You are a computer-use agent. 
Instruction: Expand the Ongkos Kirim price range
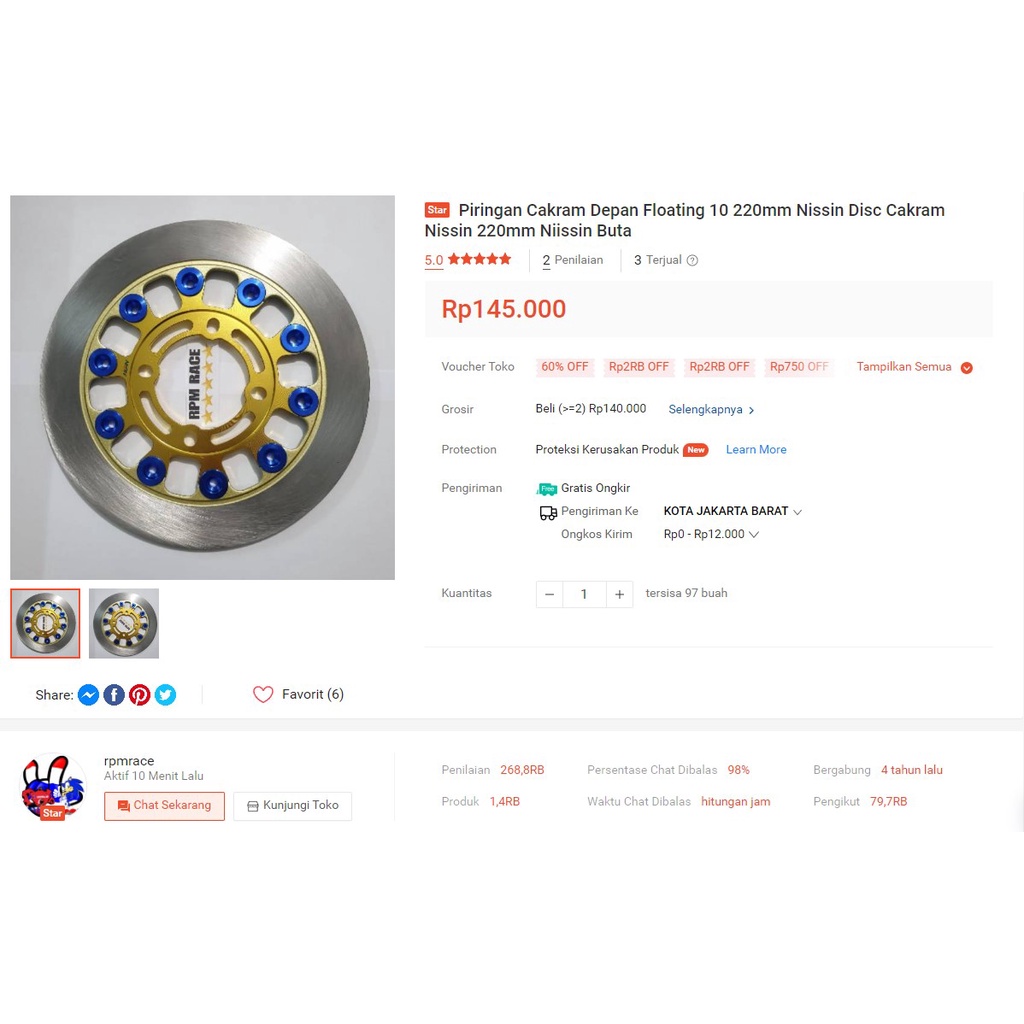coord(711,534)
